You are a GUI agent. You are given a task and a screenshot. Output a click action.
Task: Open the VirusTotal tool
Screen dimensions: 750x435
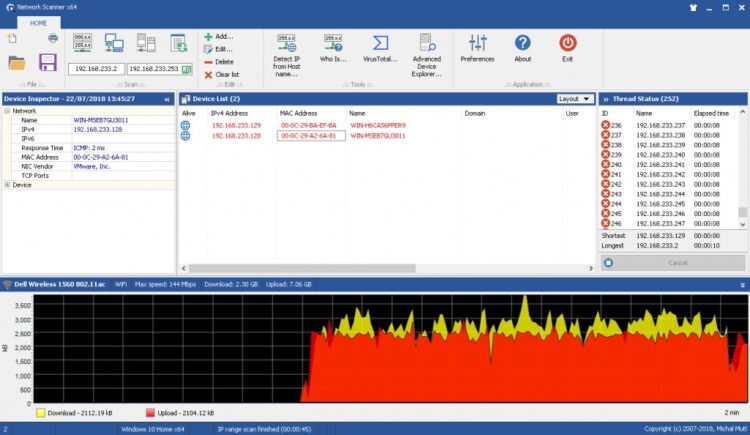point(380,49)
